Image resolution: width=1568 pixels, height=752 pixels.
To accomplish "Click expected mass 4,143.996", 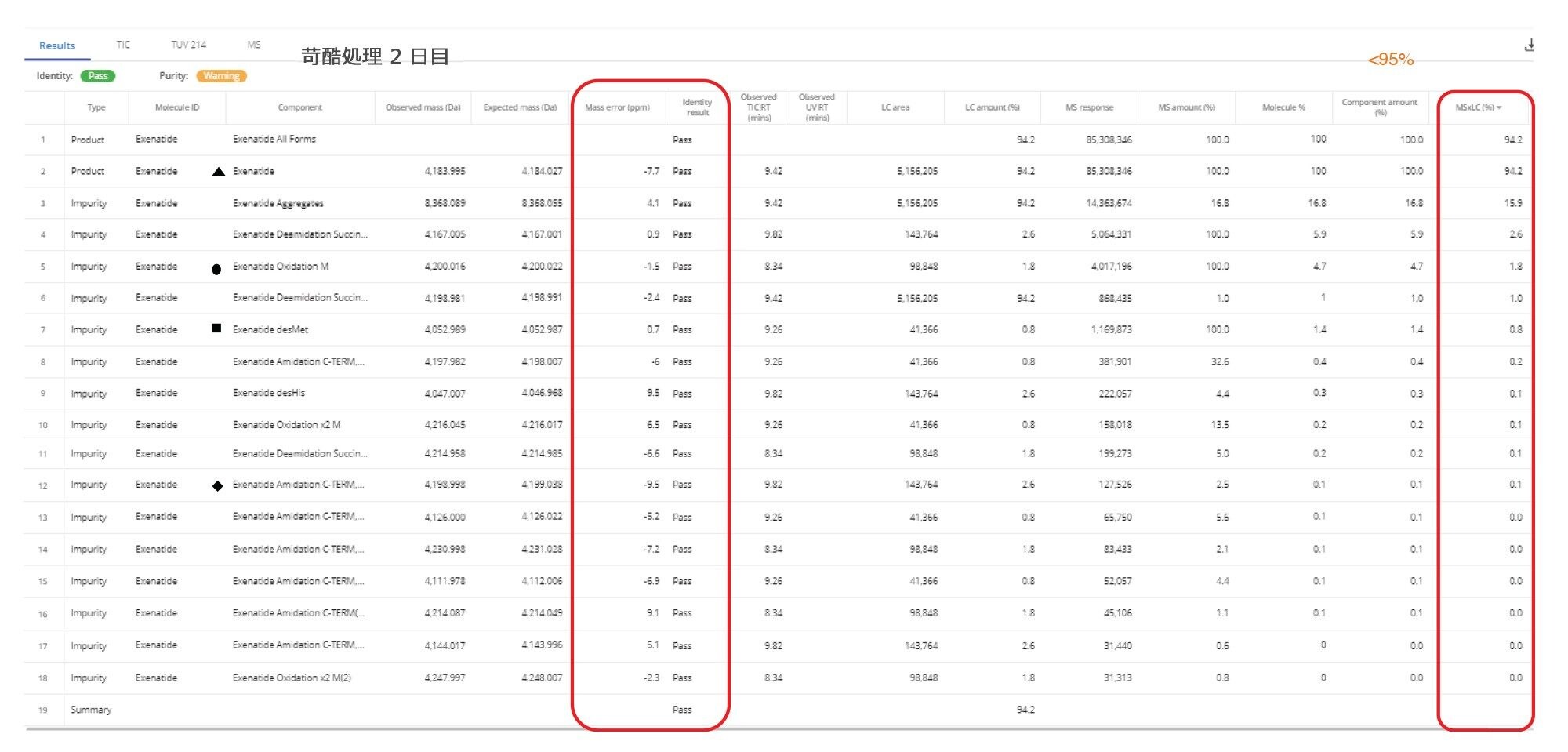I will pos(542,645).
